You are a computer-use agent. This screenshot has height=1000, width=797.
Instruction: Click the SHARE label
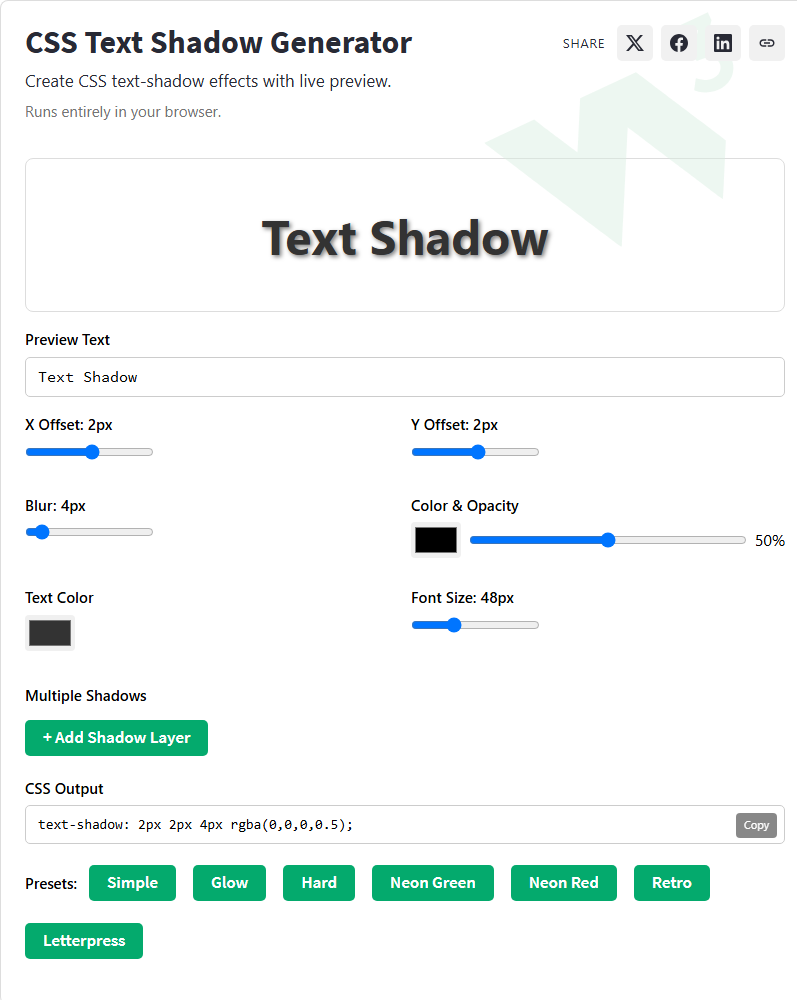click(583, 44)
